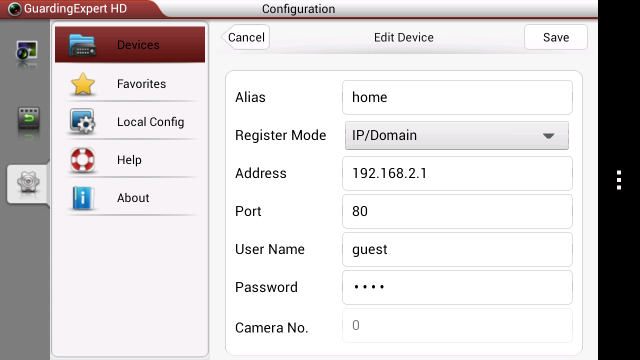
Task: Focus the Address field with 192.168.2.1
Action: click(457, 173)
